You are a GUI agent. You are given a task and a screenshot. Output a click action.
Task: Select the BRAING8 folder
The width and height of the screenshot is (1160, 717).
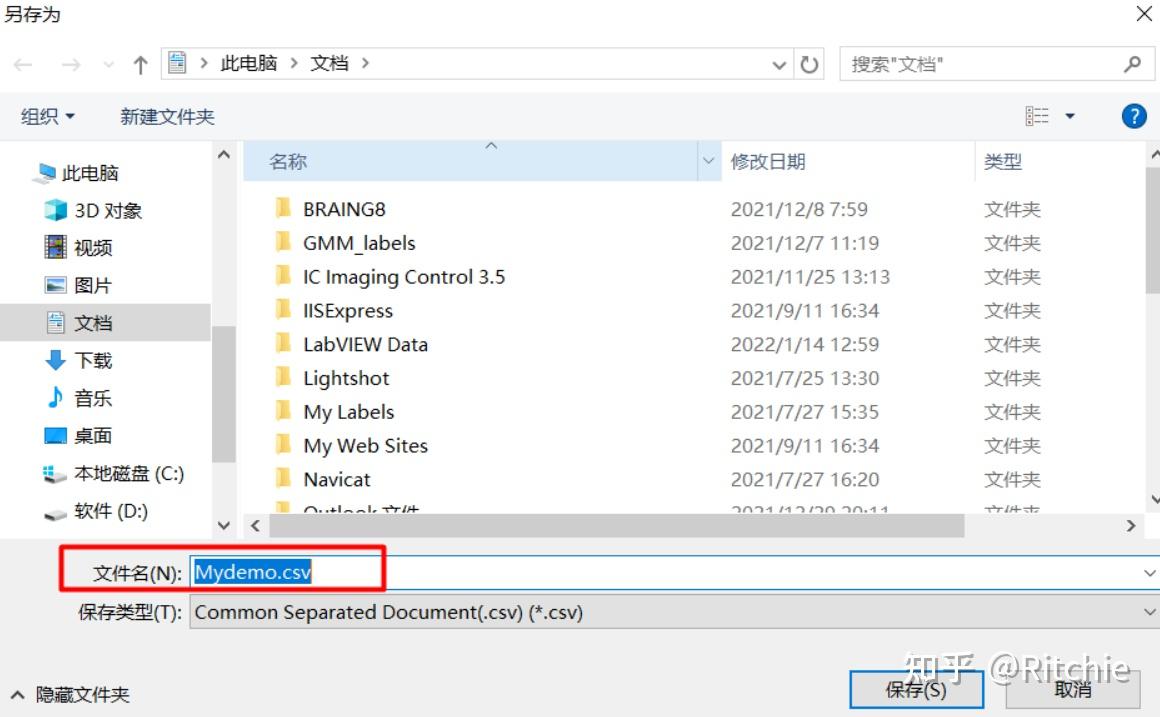tap(344, 209)
